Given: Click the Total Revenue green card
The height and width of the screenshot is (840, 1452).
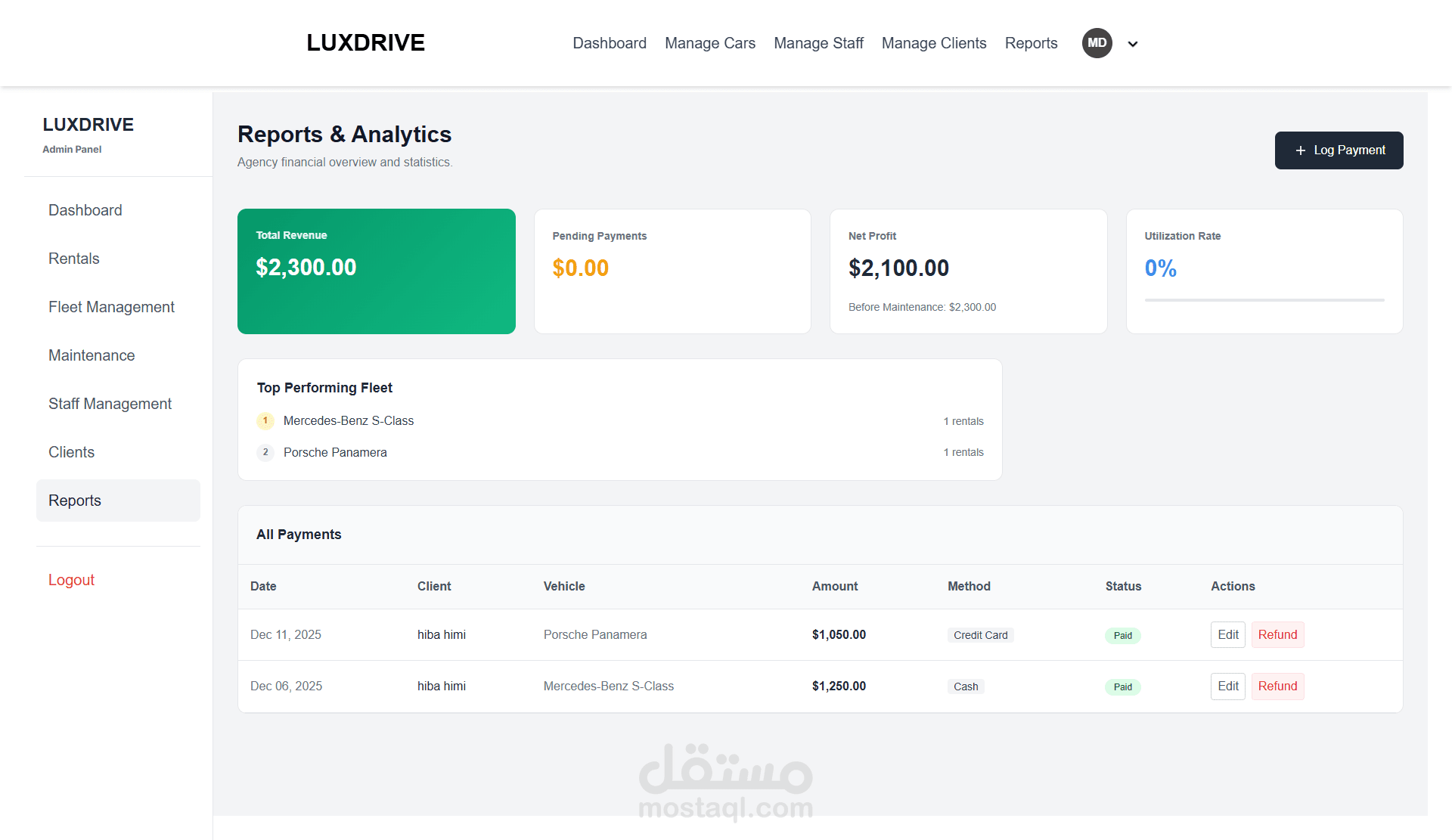Looking at the screenshot, I should pos(376,271).
